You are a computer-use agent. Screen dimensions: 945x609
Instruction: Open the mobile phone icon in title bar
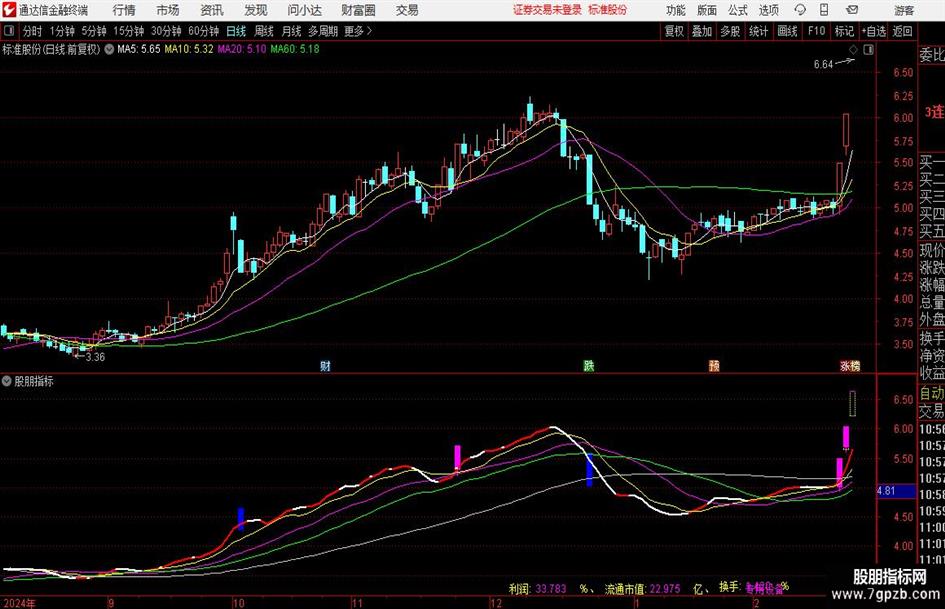click(x=824, y=10)
